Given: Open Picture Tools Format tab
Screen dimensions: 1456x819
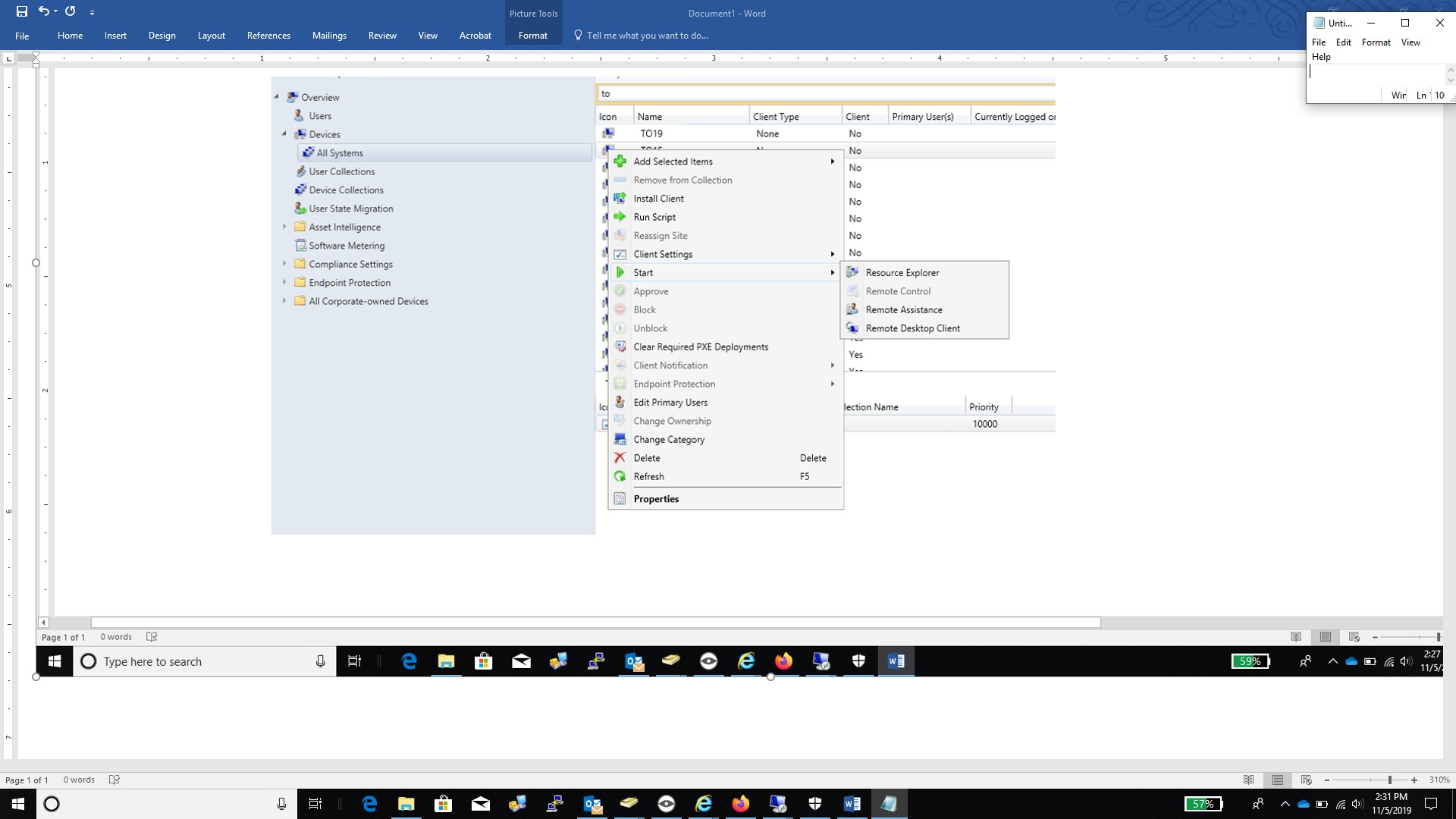Looking at the screenshot, I should (532, 36).
